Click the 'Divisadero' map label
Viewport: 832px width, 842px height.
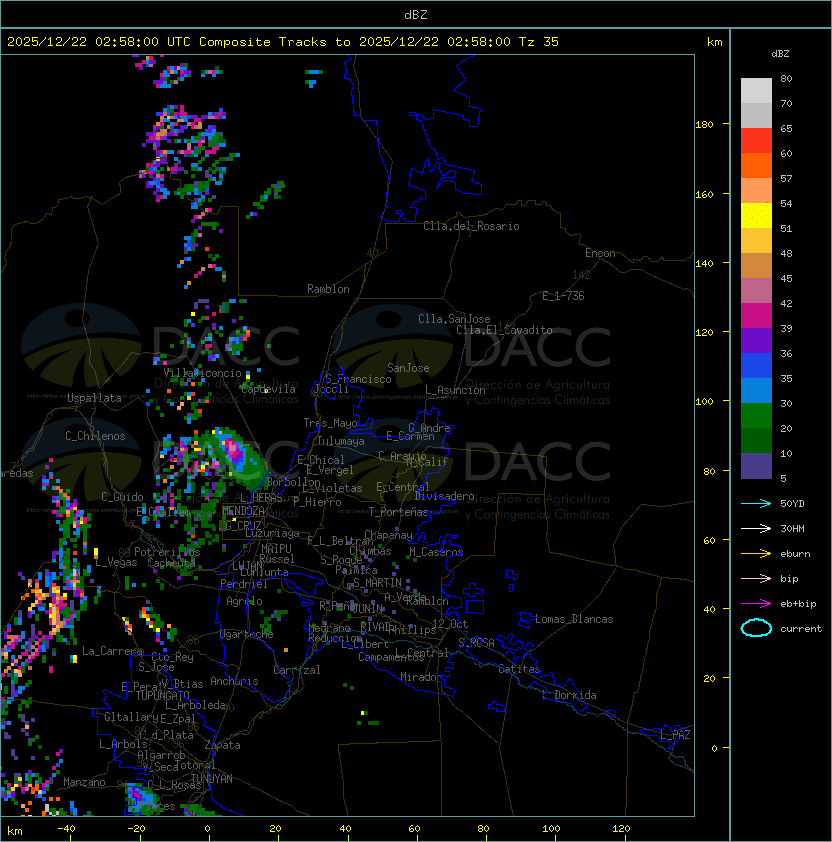coord(444,496)
